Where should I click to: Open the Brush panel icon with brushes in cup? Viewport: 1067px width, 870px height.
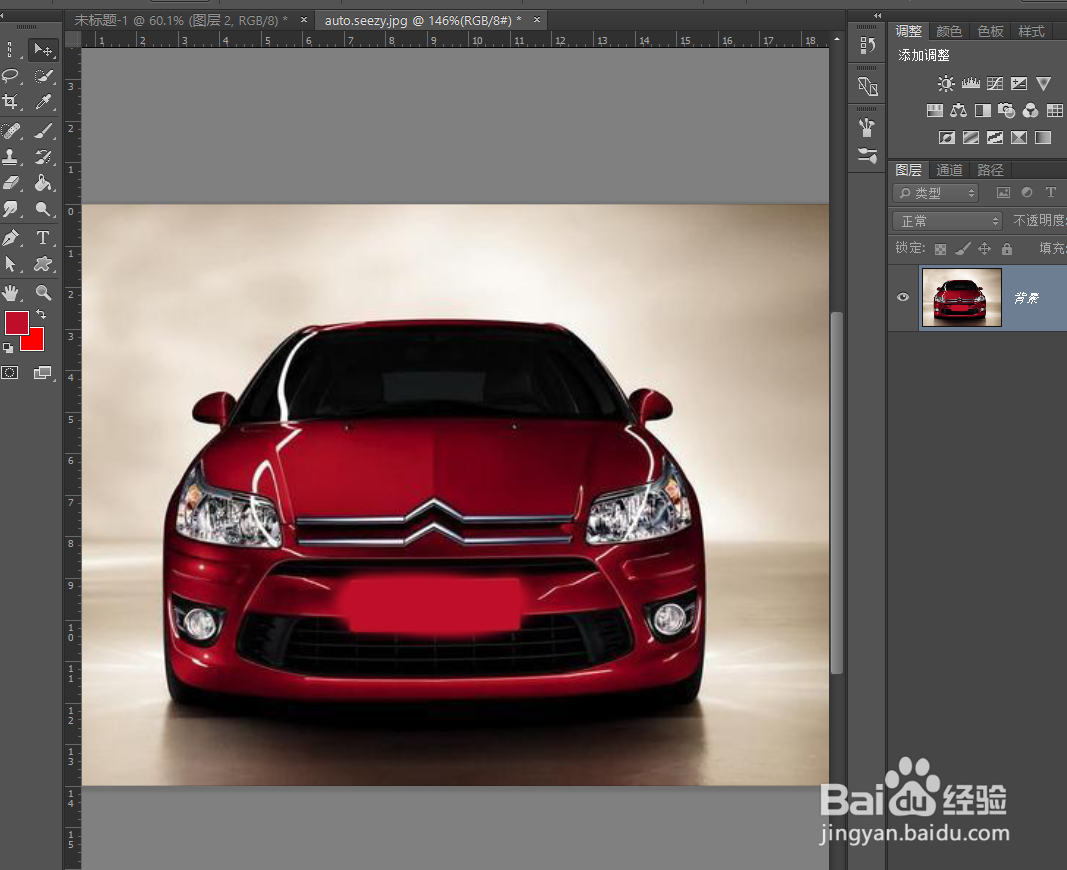867,127
